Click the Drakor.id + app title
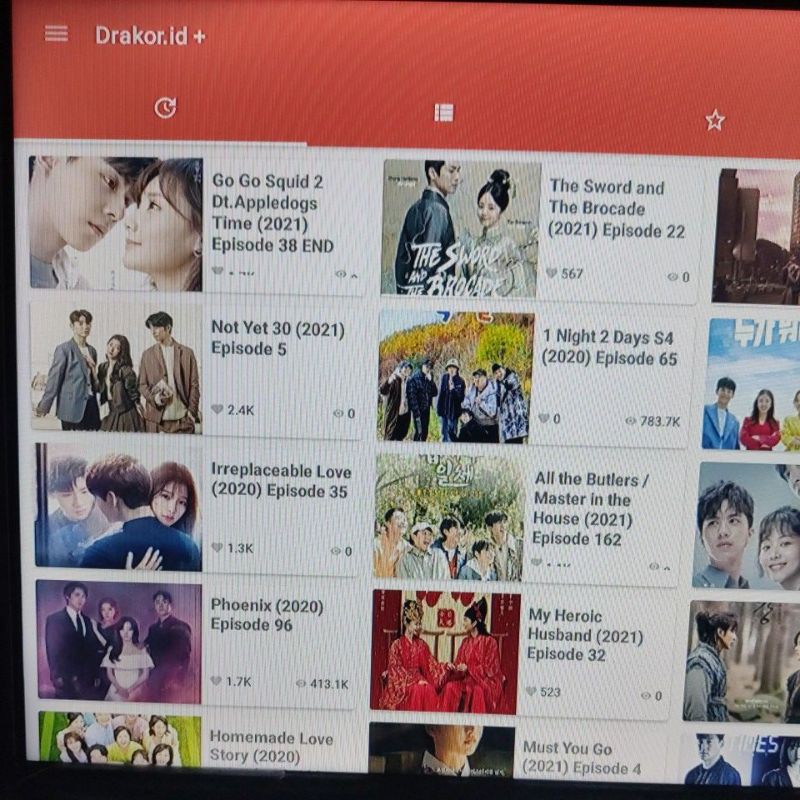 [150, 36]
